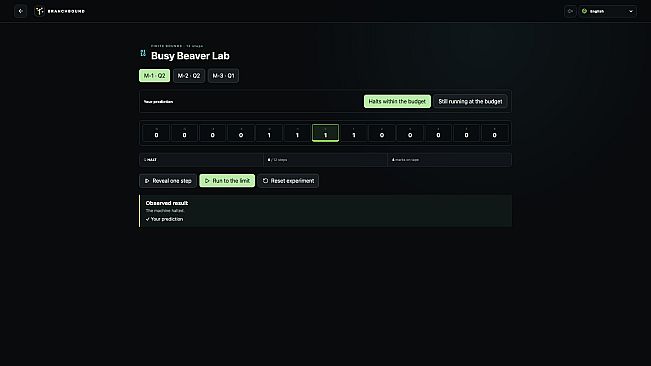The height and width of the screenshot is (366, 651).
Task: Click the Busy Beaver Lab title icon
Action: (x=143, y=53)
